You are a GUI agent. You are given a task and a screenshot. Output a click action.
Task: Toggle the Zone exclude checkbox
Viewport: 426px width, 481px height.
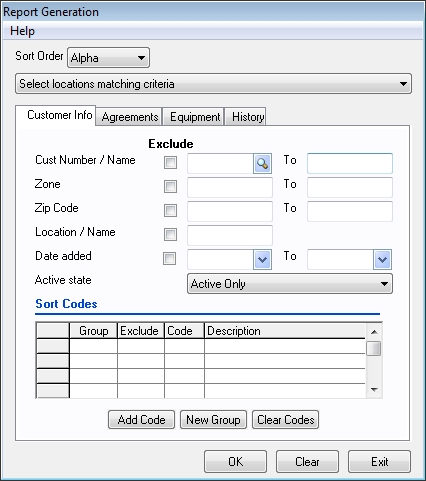pyautogui.click(x=170, y=187)
